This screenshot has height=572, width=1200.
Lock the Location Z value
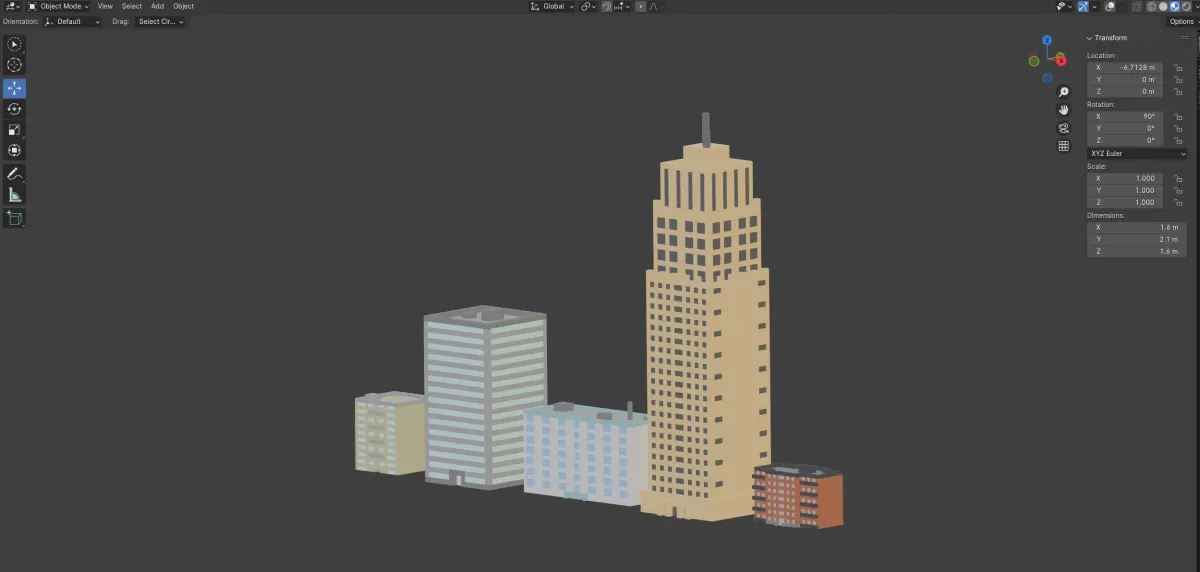(1179, 91)
